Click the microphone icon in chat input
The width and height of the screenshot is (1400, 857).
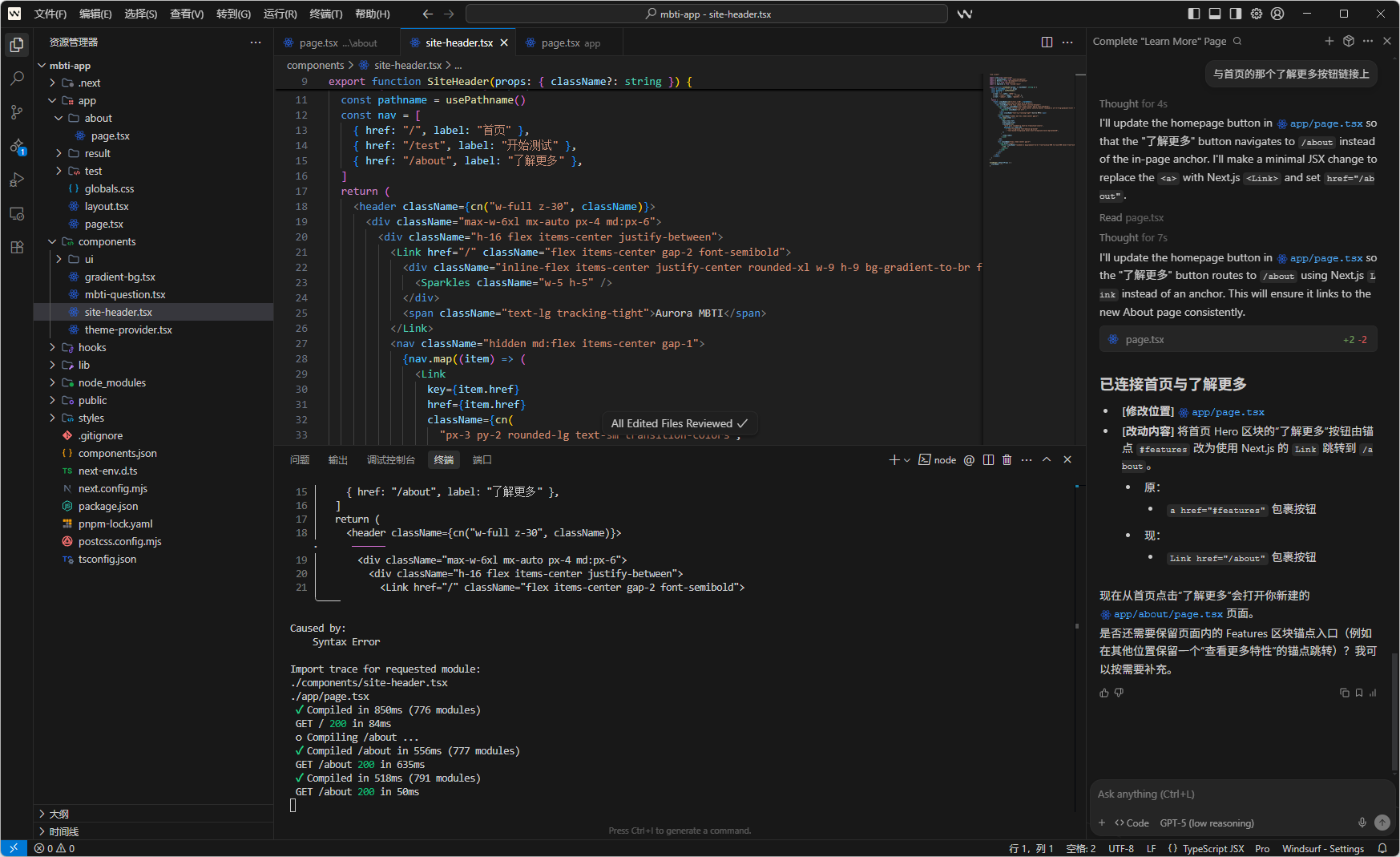click(x=1362, y=823)
